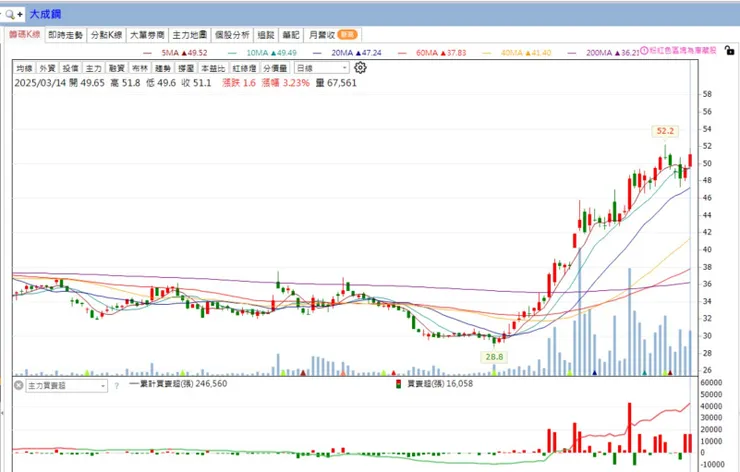Click the 10MA legend label
The width and height of the screenshot is (740, 472).
click(x=271, y=53)
